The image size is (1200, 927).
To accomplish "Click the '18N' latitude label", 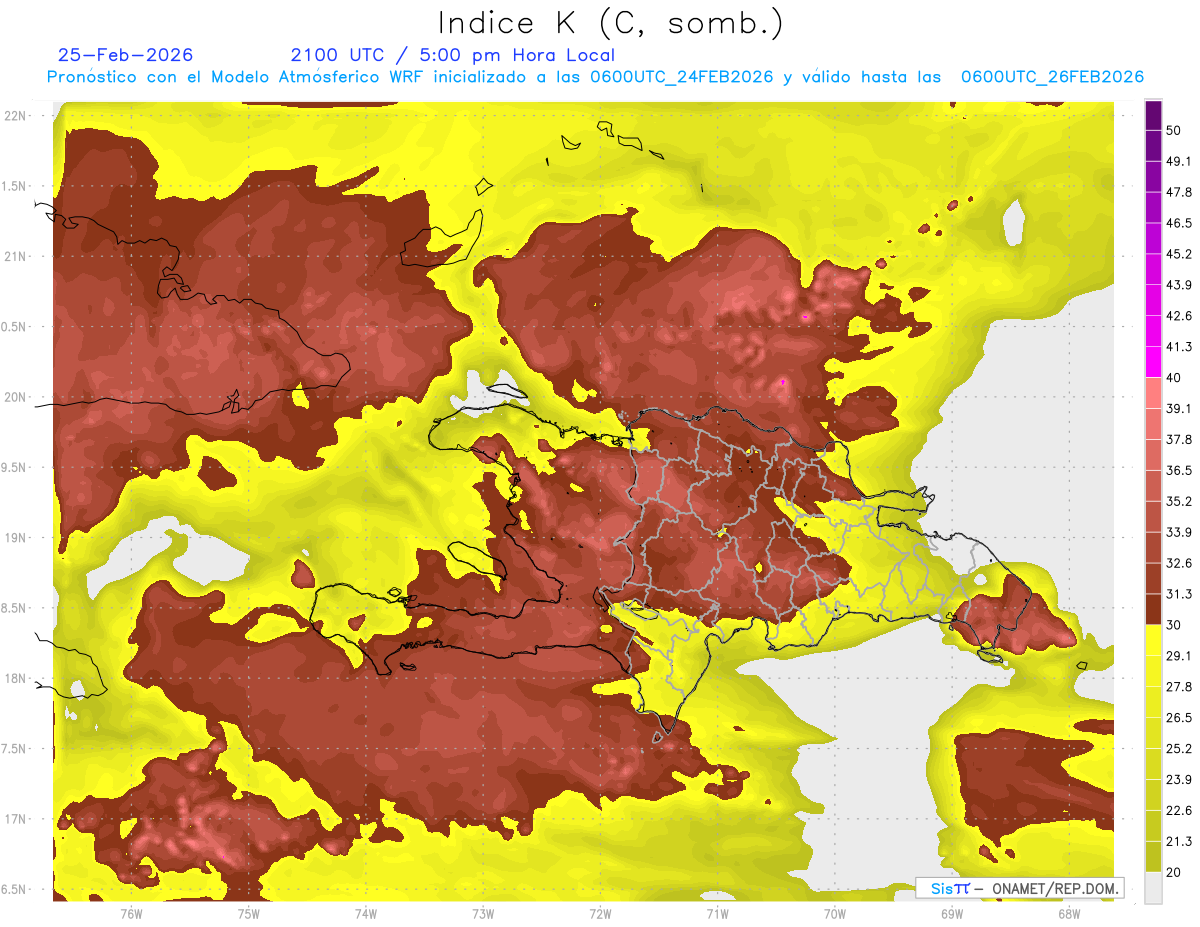I will pyautogui.click(x=16, y=678).
